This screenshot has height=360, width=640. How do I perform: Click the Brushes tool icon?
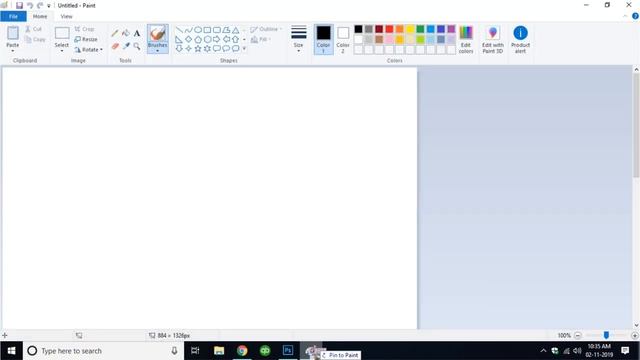click(158, 33)
